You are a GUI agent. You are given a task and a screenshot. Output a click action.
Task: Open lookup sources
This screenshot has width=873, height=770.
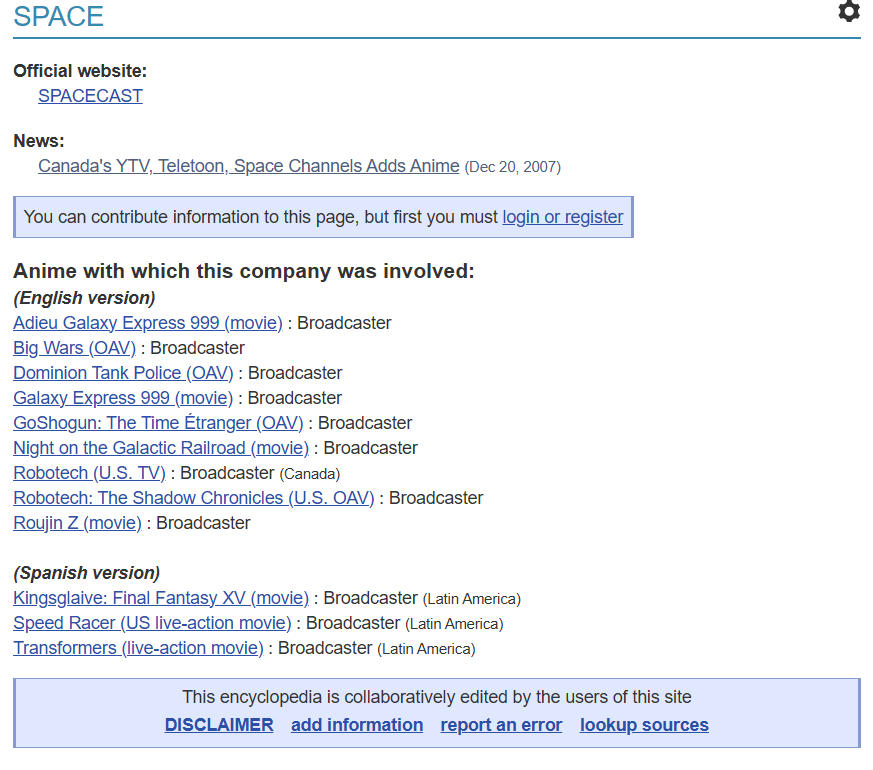pos(644,725)
